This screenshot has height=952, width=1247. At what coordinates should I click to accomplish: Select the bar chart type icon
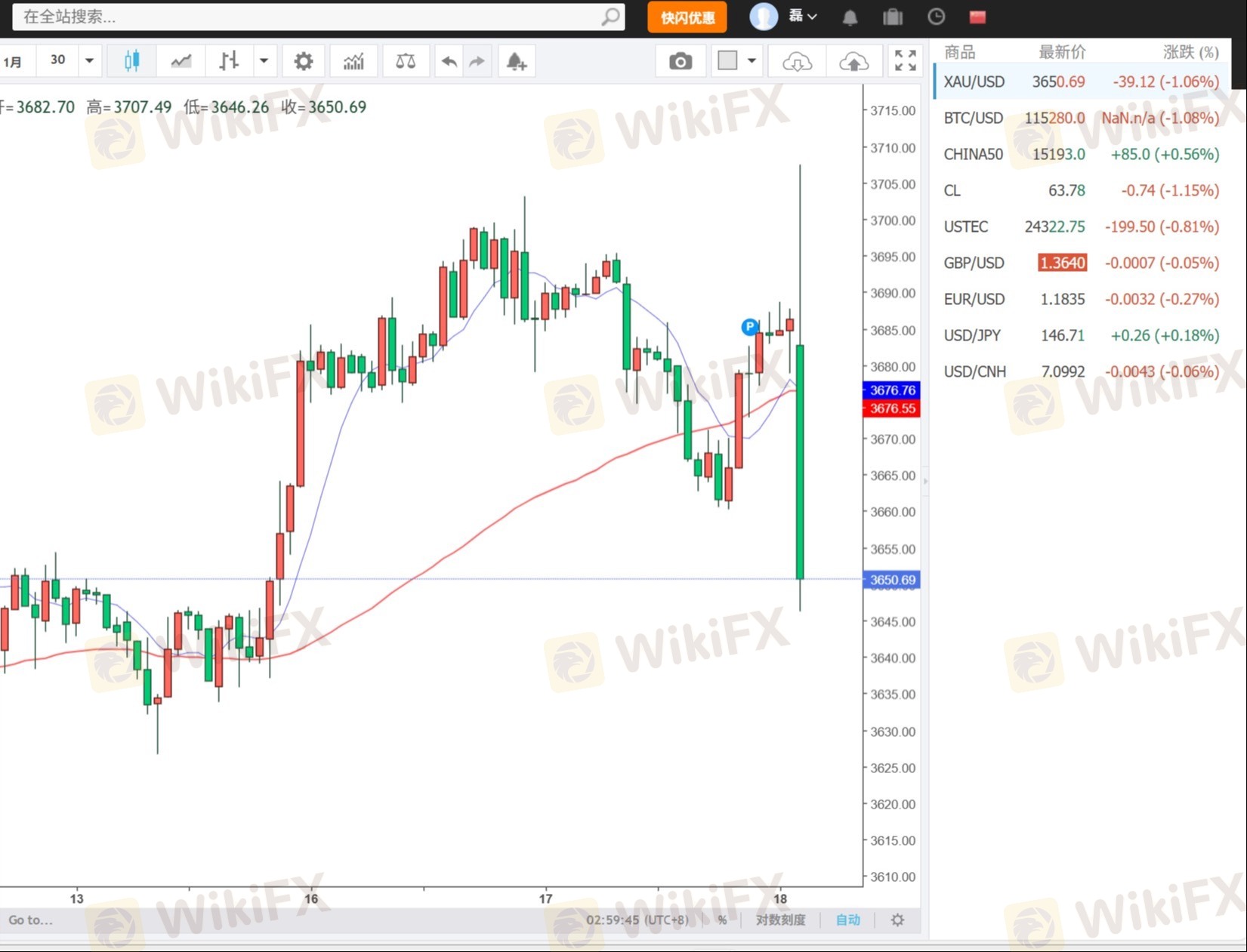(229, 61)
